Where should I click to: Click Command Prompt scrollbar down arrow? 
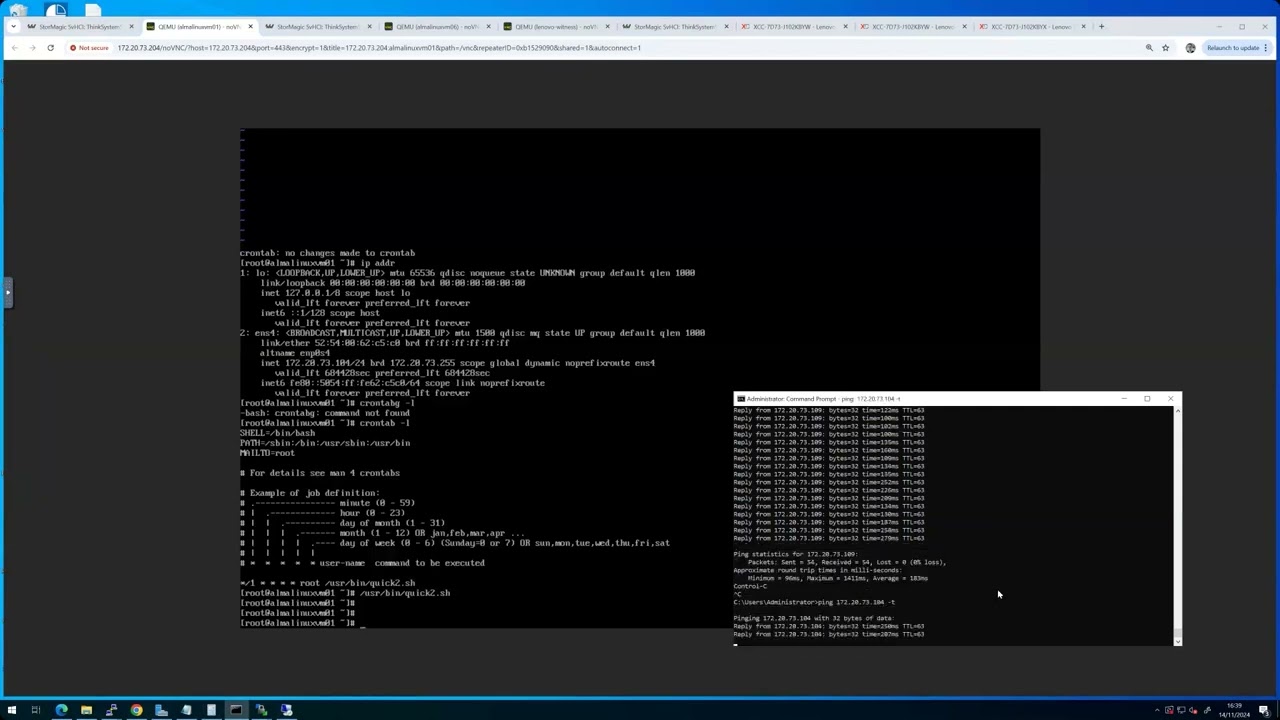(x=1177, y=641)
